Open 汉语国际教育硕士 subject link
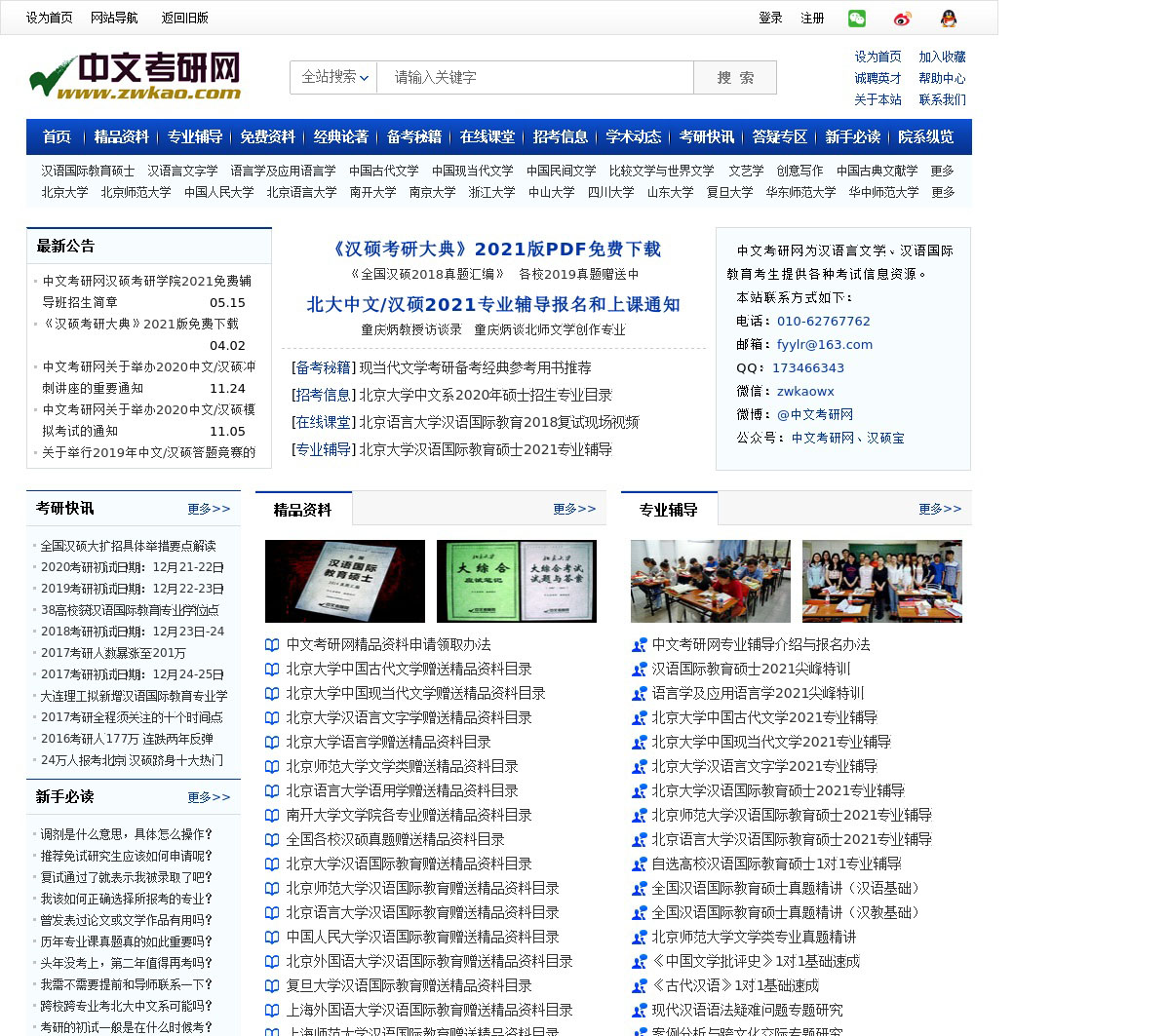 (x=88, y=171)
